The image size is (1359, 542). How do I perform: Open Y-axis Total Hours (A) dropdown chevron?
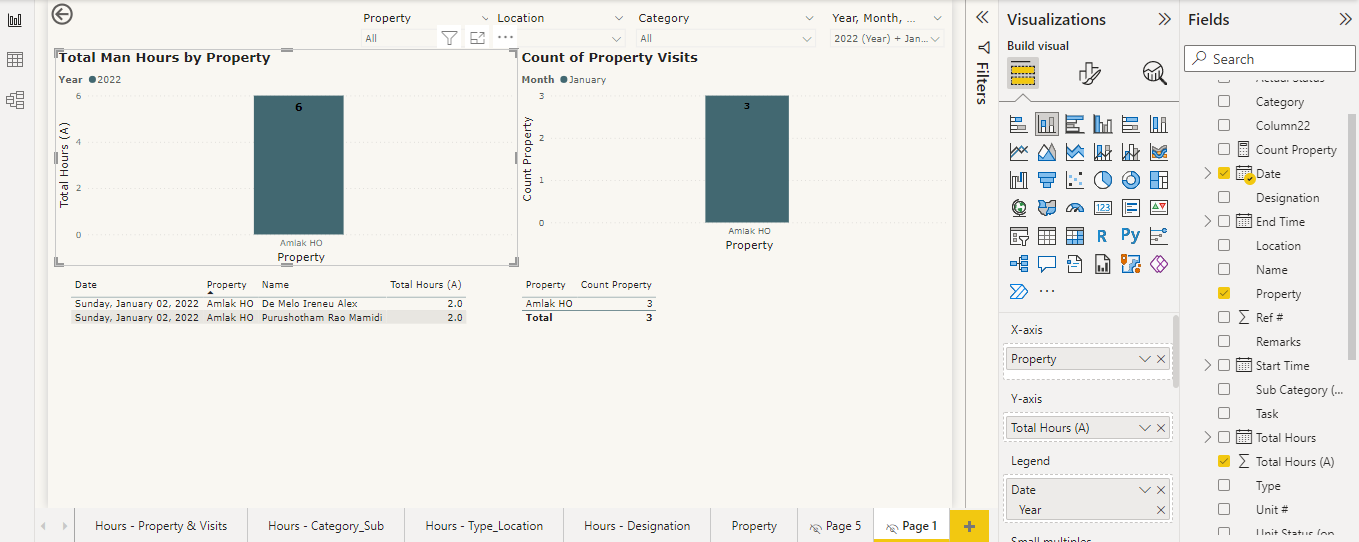[x=1145, y=427]
